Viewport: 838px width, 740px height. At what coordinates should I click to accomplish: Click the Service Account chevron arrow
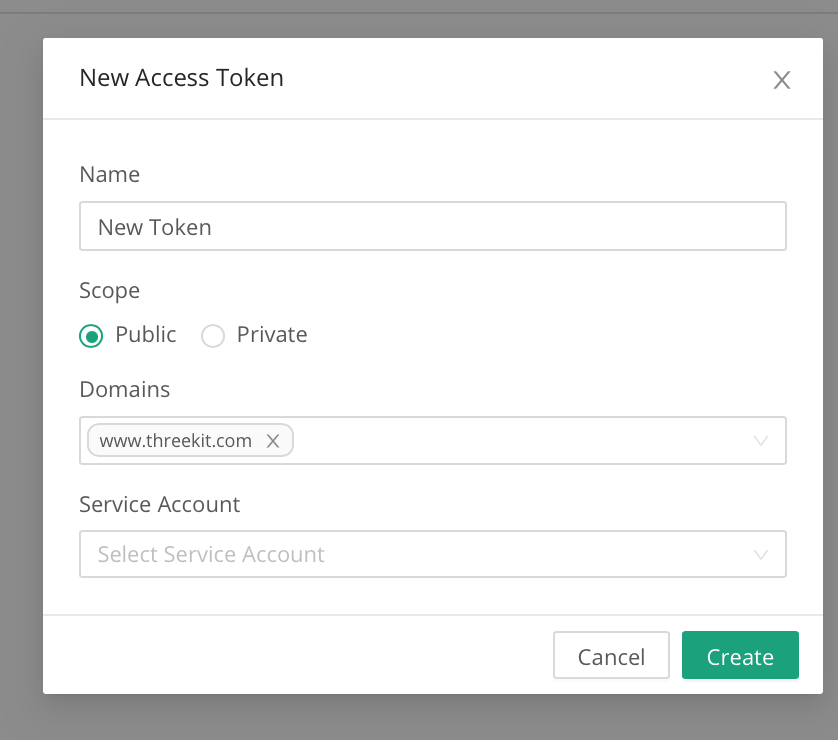click(x=760, y=554)
